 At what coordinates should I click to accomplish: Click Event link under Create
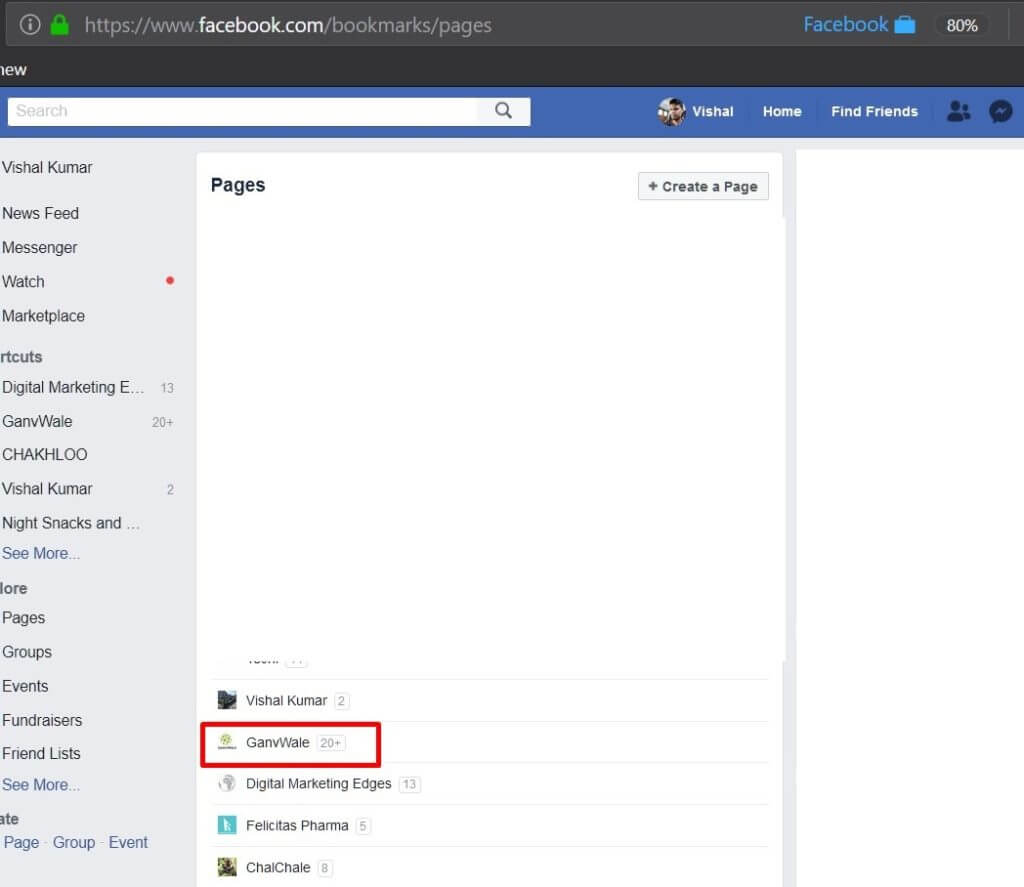(128, 843)
